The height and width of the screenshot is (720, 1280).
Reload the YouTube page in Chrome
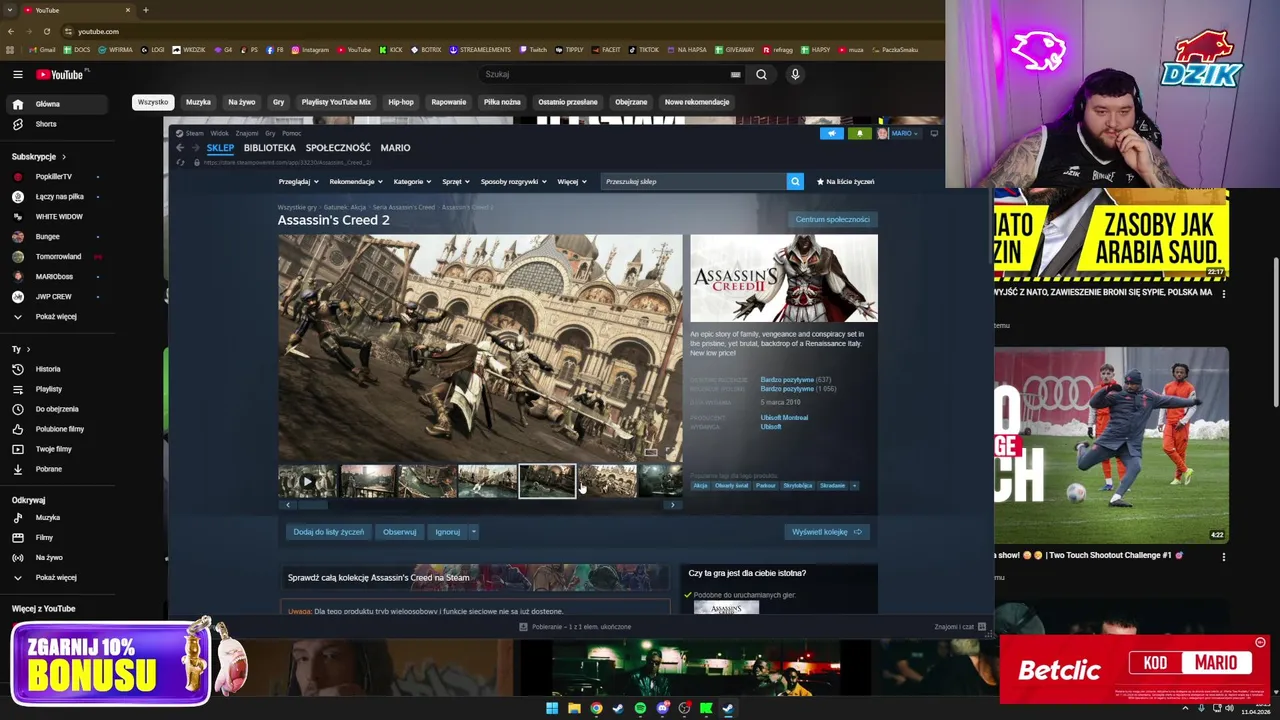click(x=46, y=31)
